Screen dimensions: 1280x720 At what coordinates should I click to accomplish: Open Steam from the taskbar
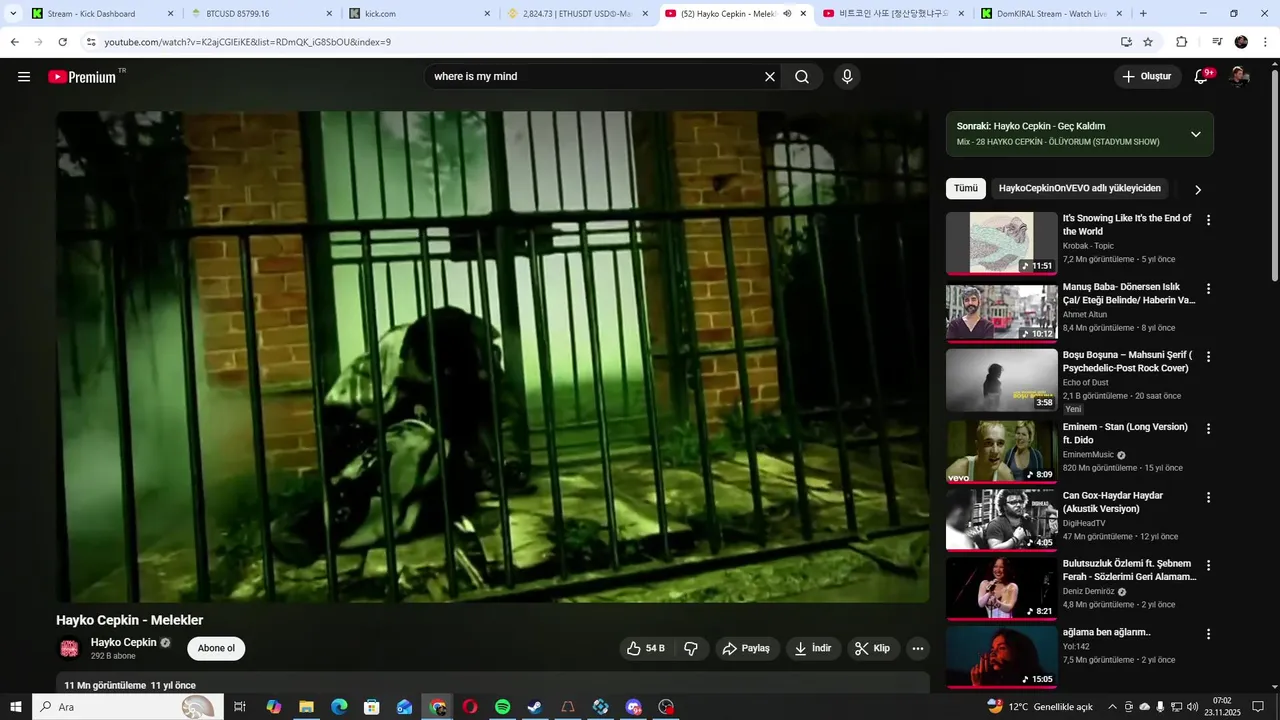tap(535, 707)
